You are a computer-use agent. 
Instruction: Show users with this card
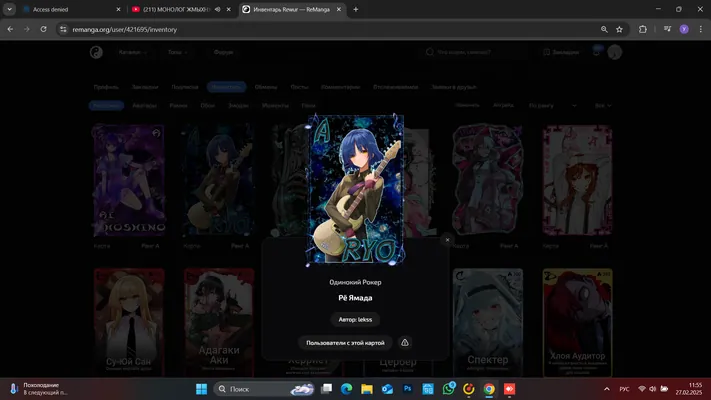[x=345, y=343]
